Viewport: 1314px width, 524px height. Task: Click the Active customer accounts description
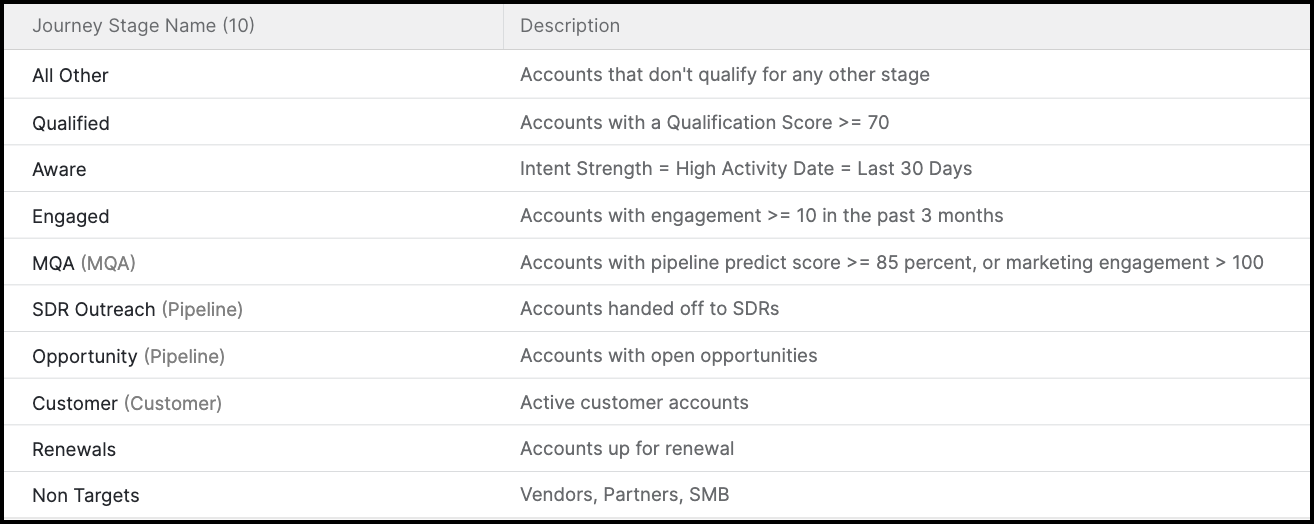click(x=634, y=403)
